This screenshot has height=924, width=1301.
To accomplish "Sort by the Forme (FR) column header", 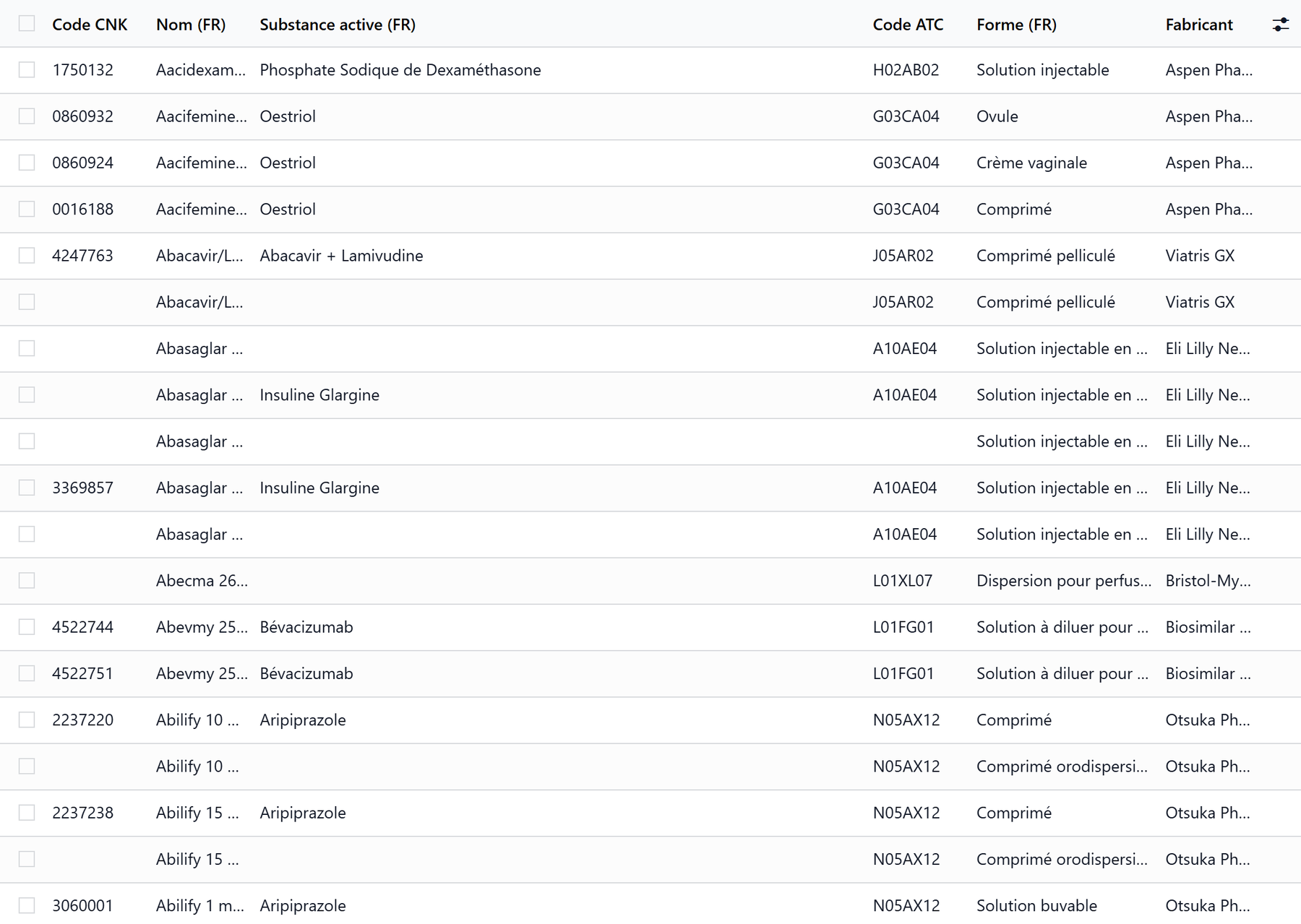I will coord(1016,25).
